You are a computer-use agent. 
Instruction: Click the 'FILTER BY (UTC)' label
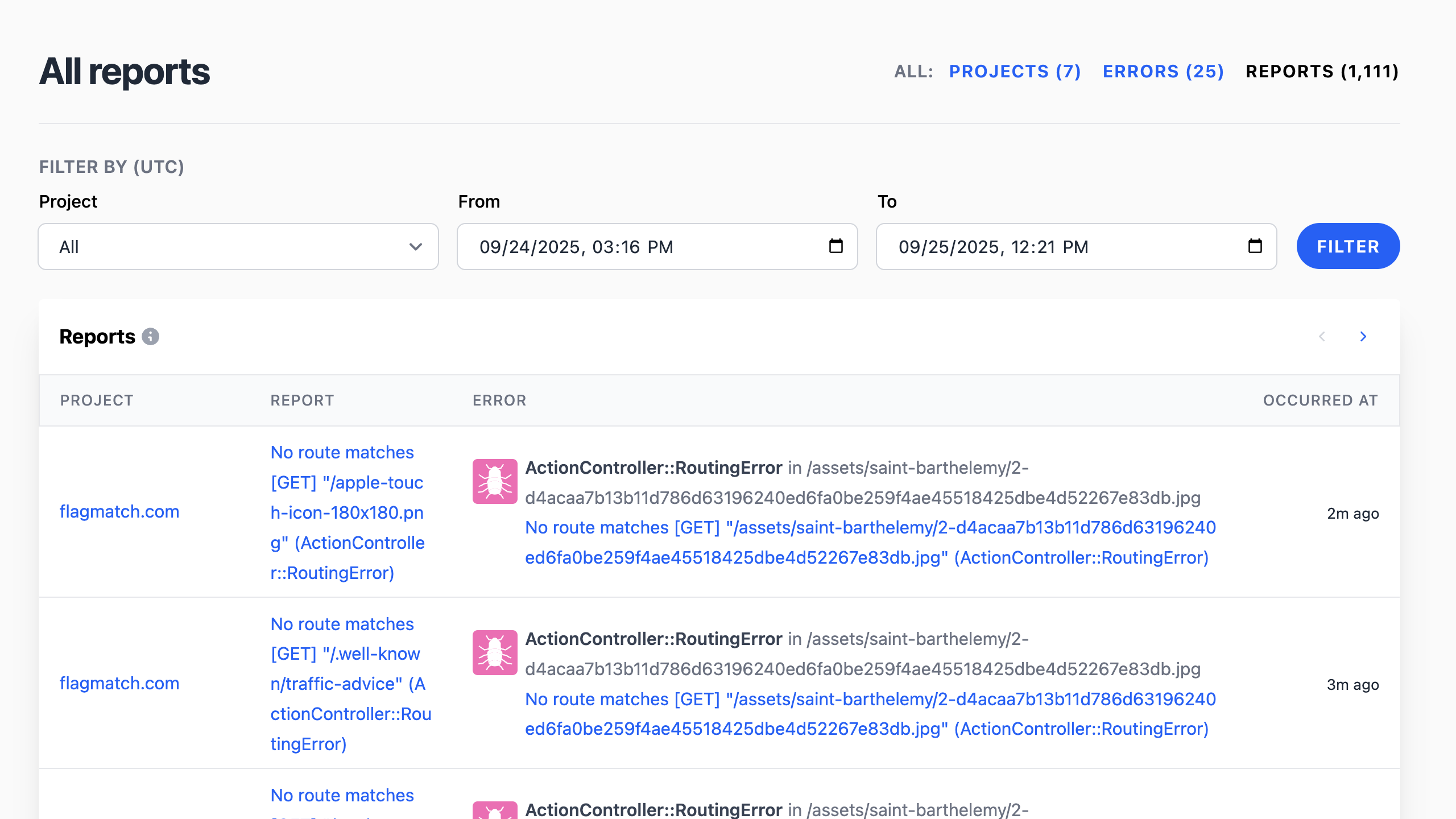tap(111, 167)
